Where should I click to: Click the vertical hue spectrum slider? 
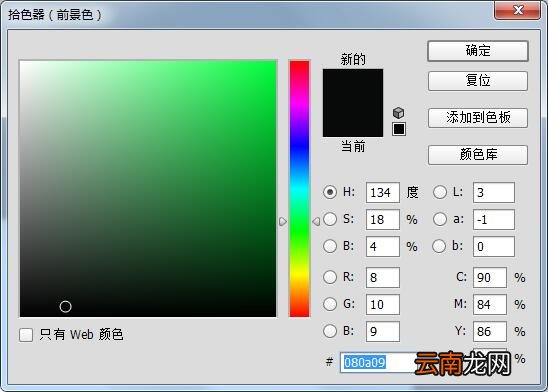click(299, 189)
